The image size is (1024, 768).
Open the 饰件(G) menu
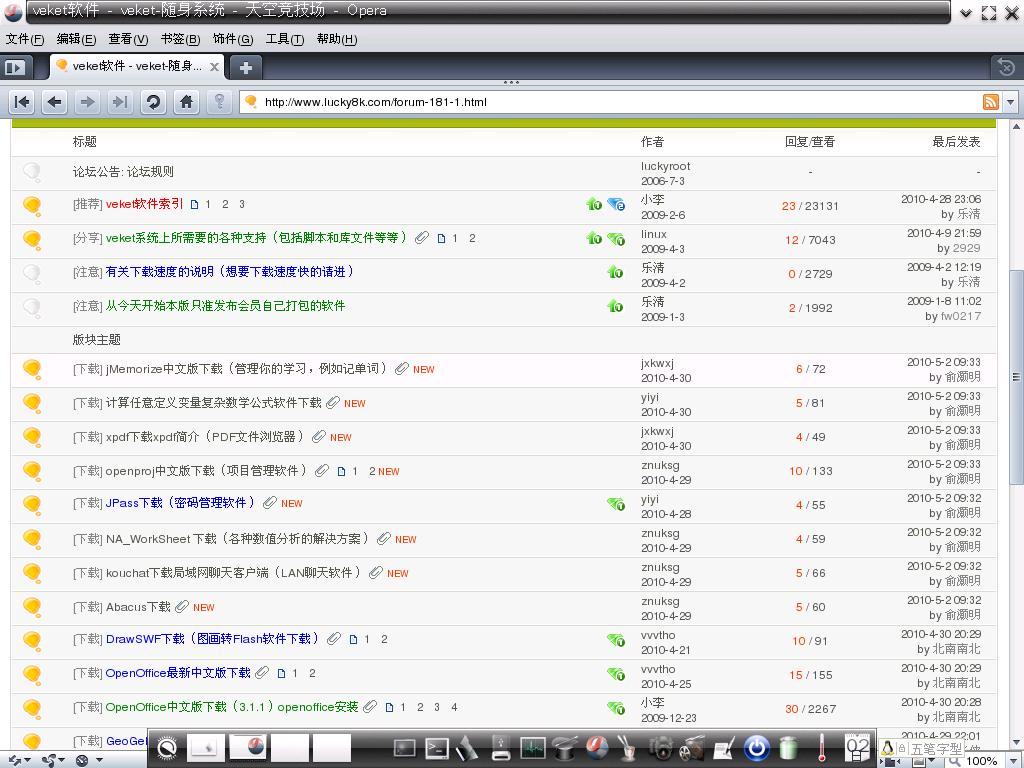232,39
